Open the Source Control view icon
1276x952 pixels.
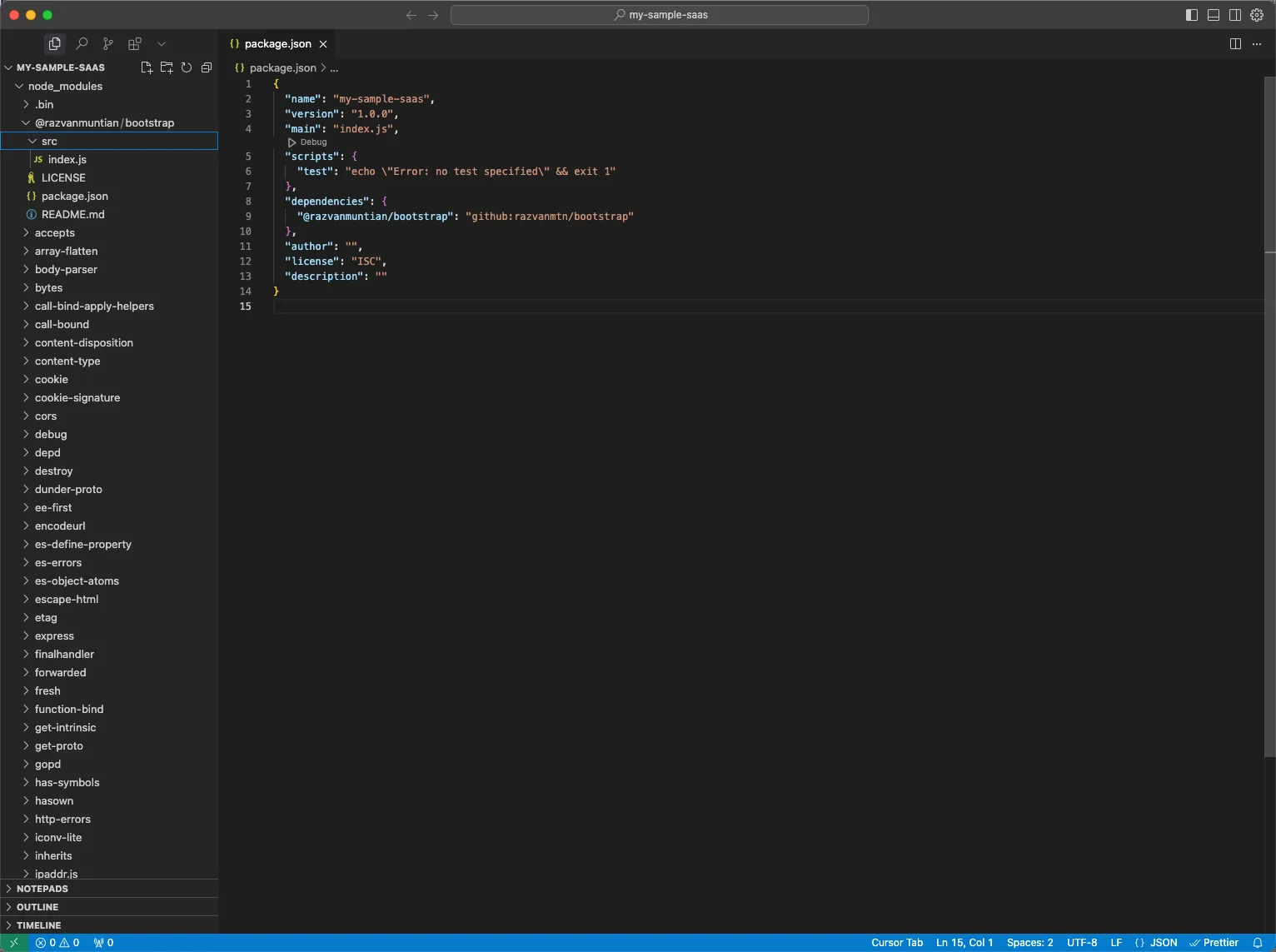(x=108, y=43)
